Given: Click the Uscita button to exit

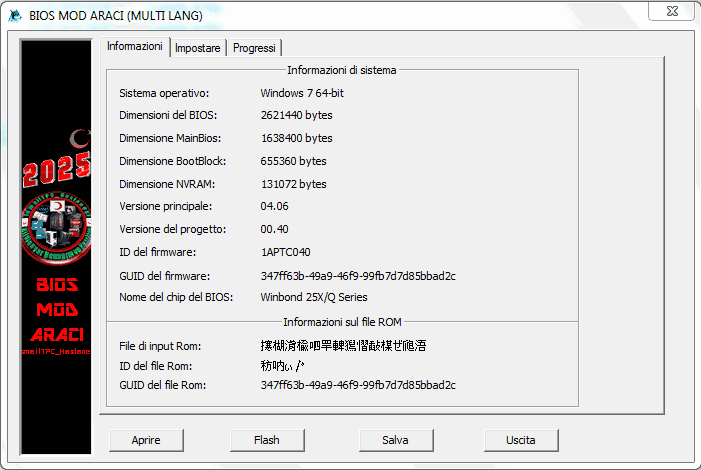Looking at the screenshot, I should pyautogui.click(x=520, y=440).
